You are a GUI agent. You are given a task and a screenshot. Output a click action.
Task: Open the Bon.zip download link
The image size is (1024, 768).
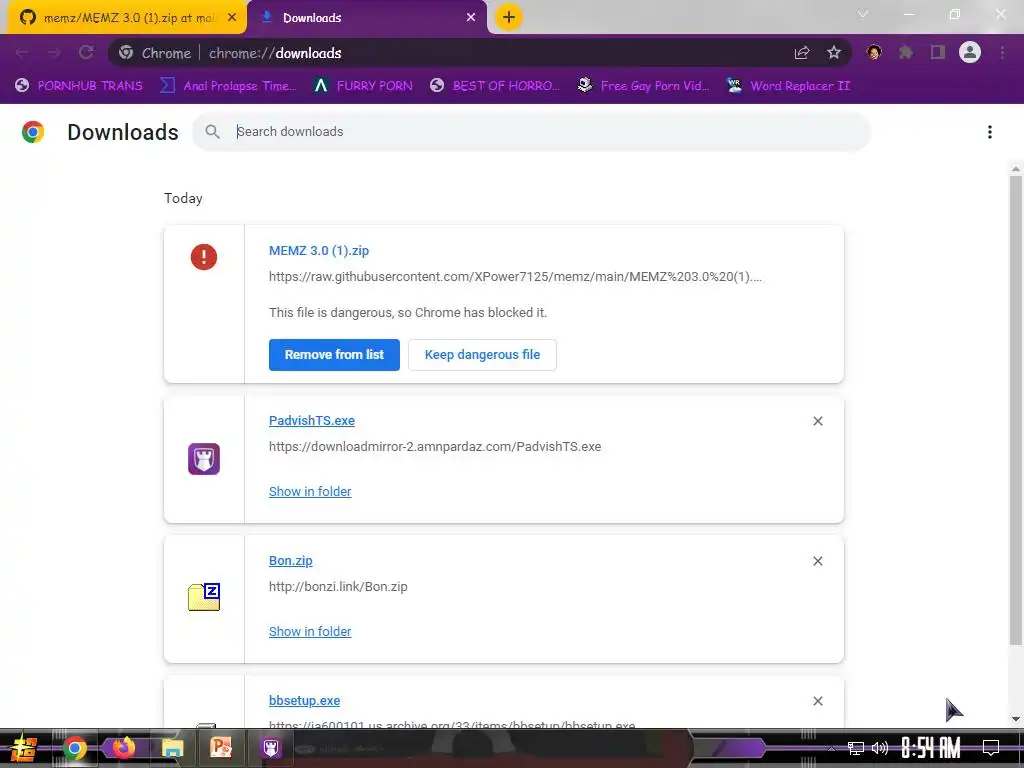[291, 561]
